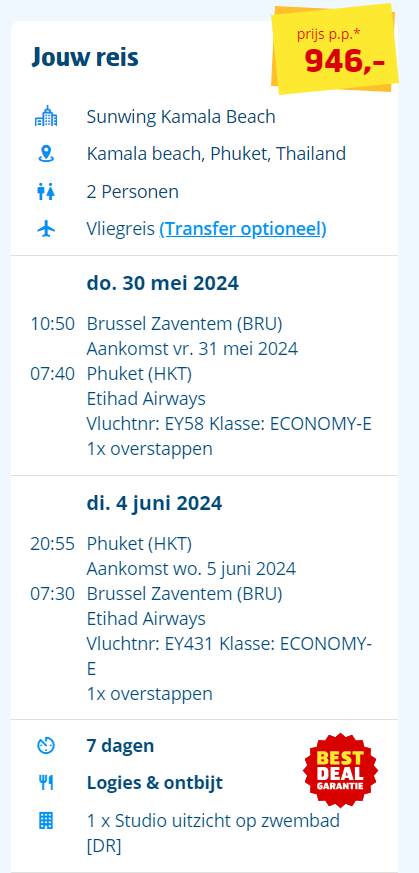
Task: Click the clock duration icon
Action: 46,746
